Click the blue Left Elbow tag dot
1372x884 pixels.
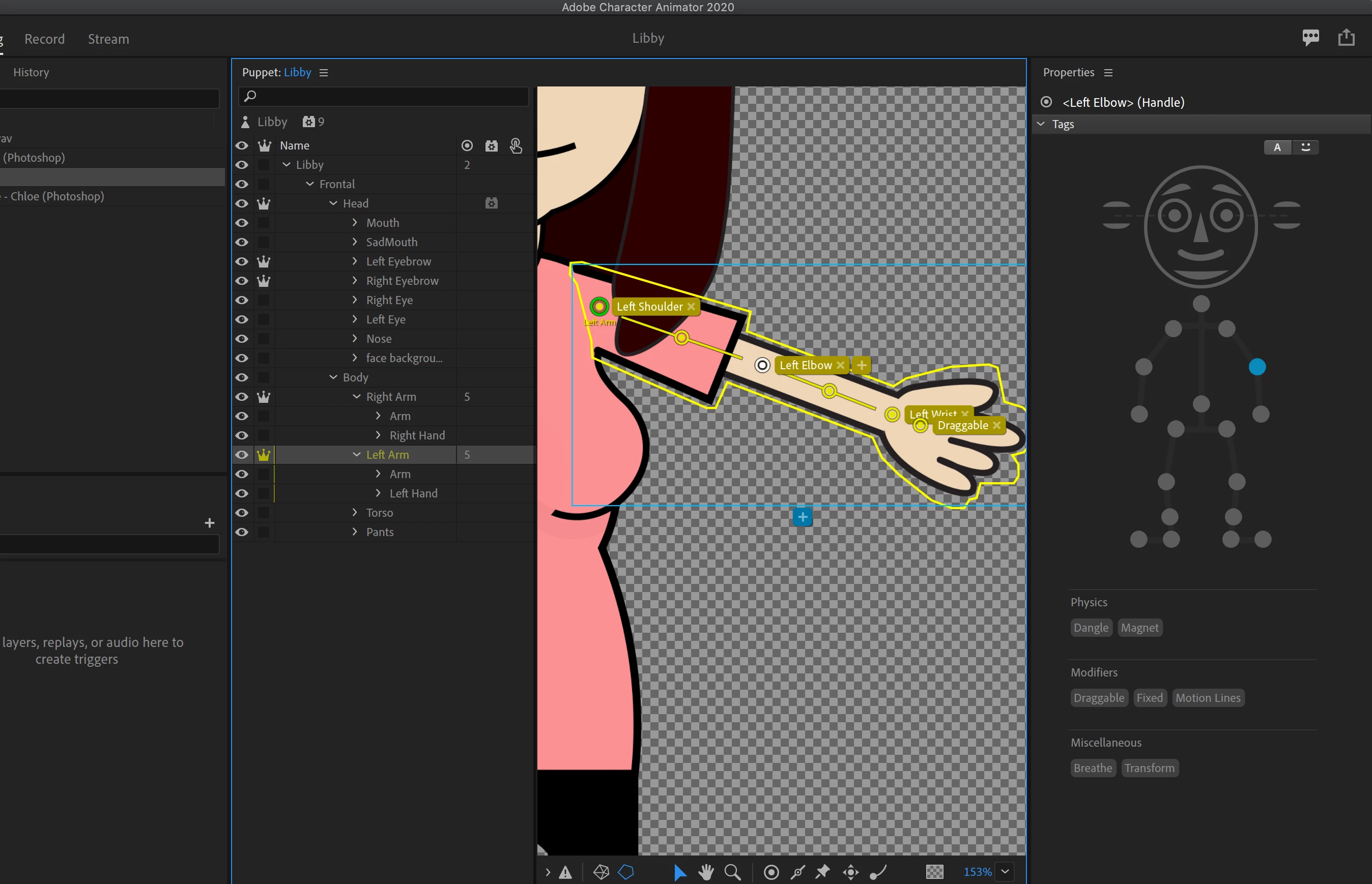click(1257, 367)
